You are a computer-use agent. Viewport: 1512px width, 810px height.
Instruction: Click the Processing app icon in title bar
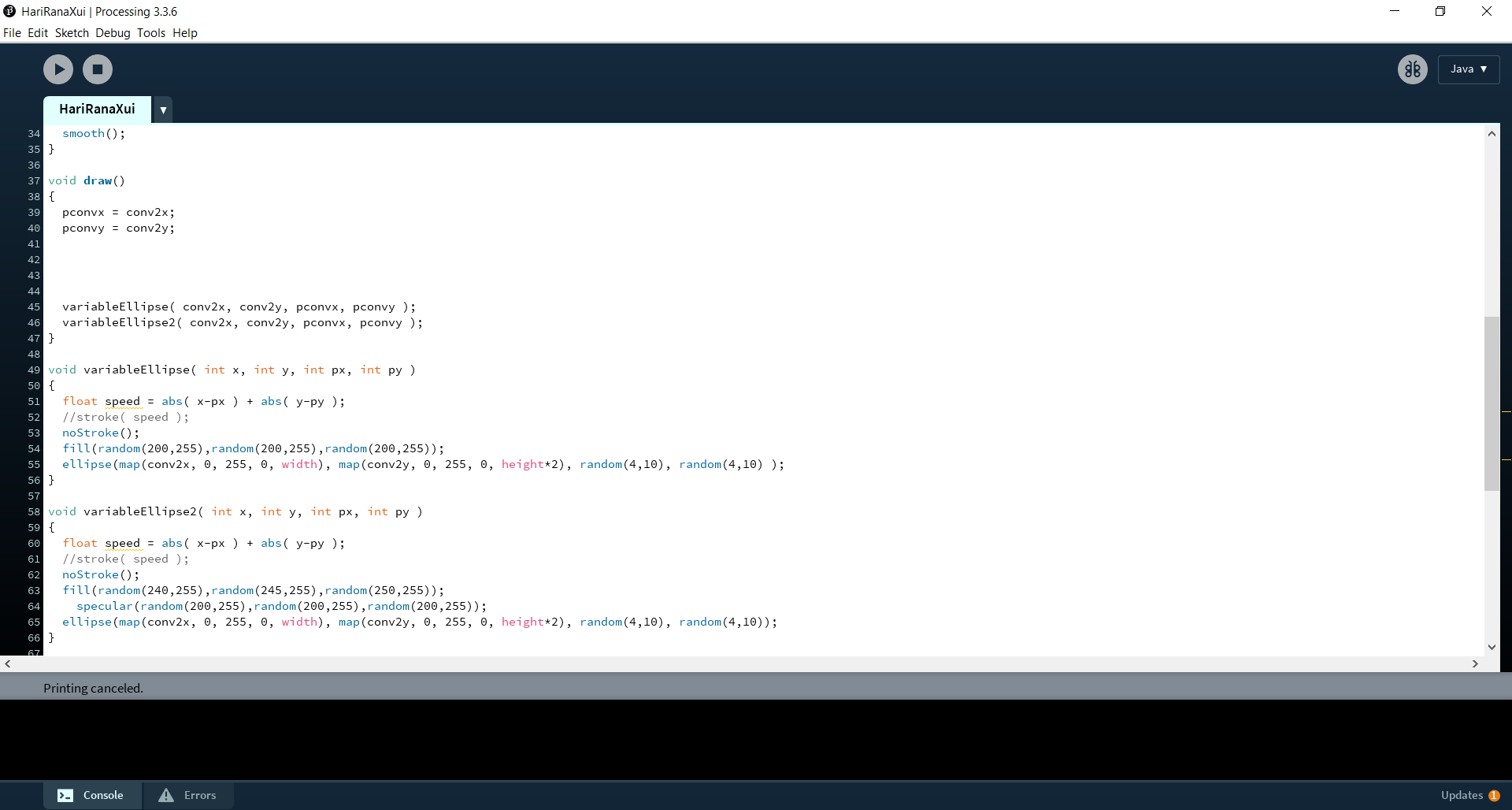pos(9,11)
